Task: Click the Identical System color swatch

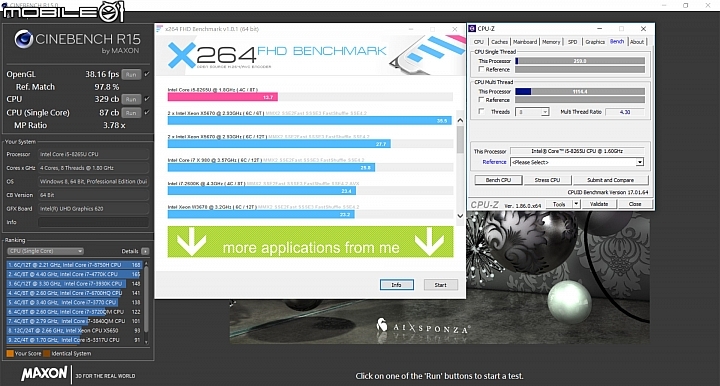Action: coord(46,353)
